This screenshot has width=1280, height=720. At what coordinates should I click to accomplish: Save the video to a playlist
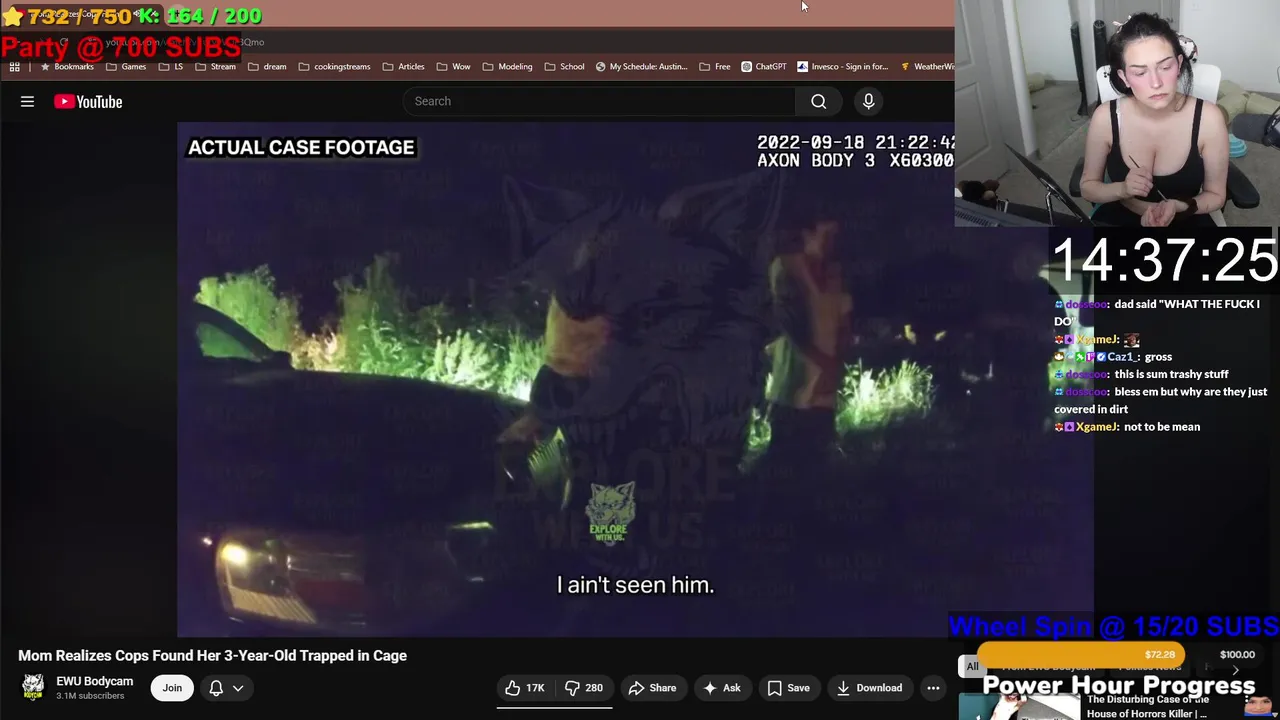(788, 688)
